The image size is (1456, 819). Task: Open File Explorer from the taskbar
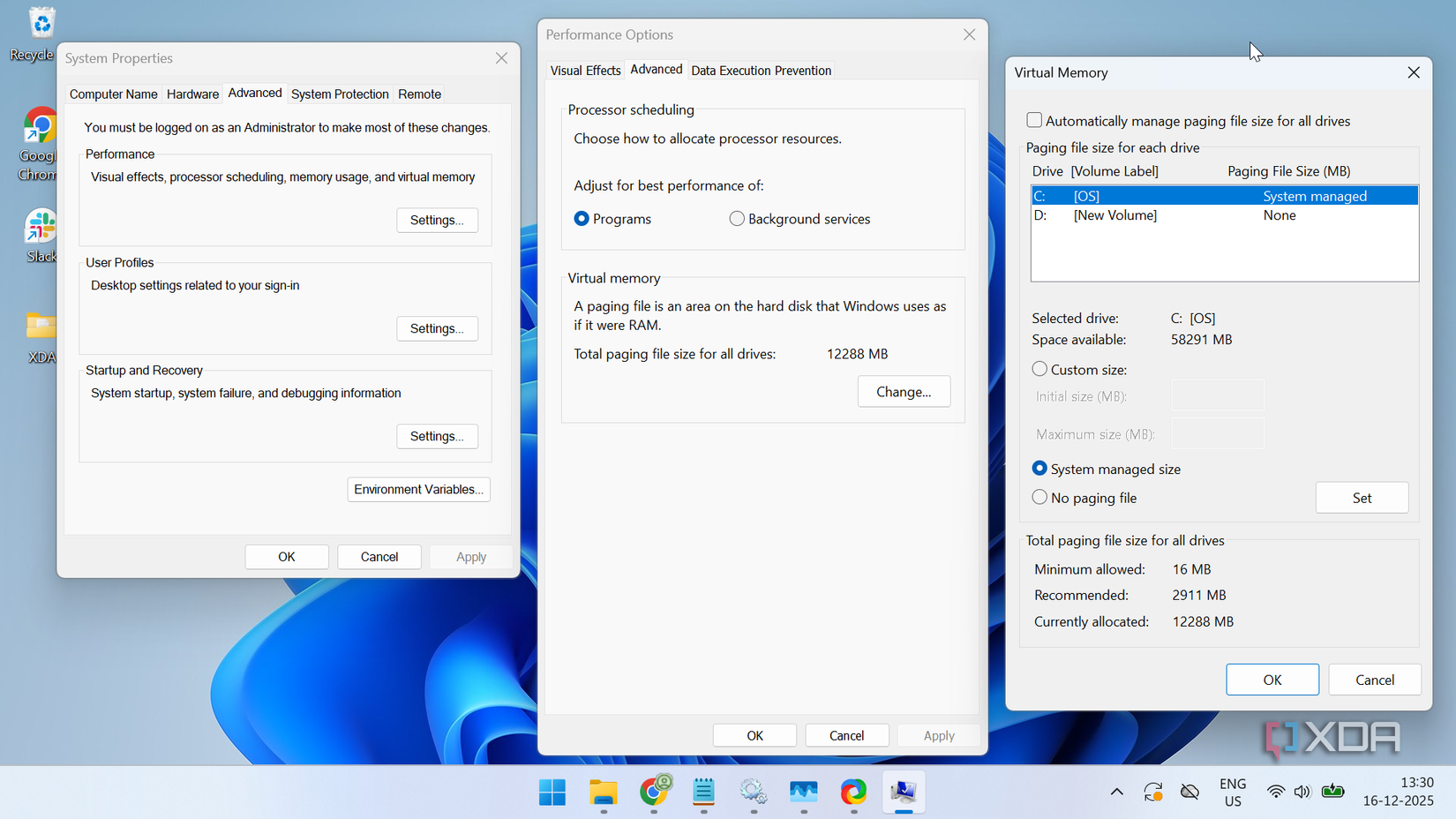(604, 793)
